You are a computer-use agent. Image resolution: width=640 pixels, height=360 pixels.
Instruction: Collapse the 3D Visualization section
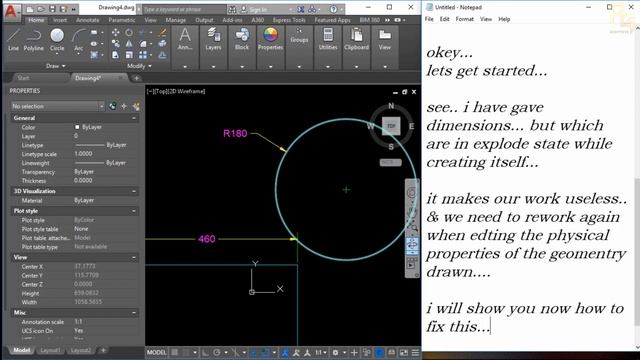tap(134, 191)
